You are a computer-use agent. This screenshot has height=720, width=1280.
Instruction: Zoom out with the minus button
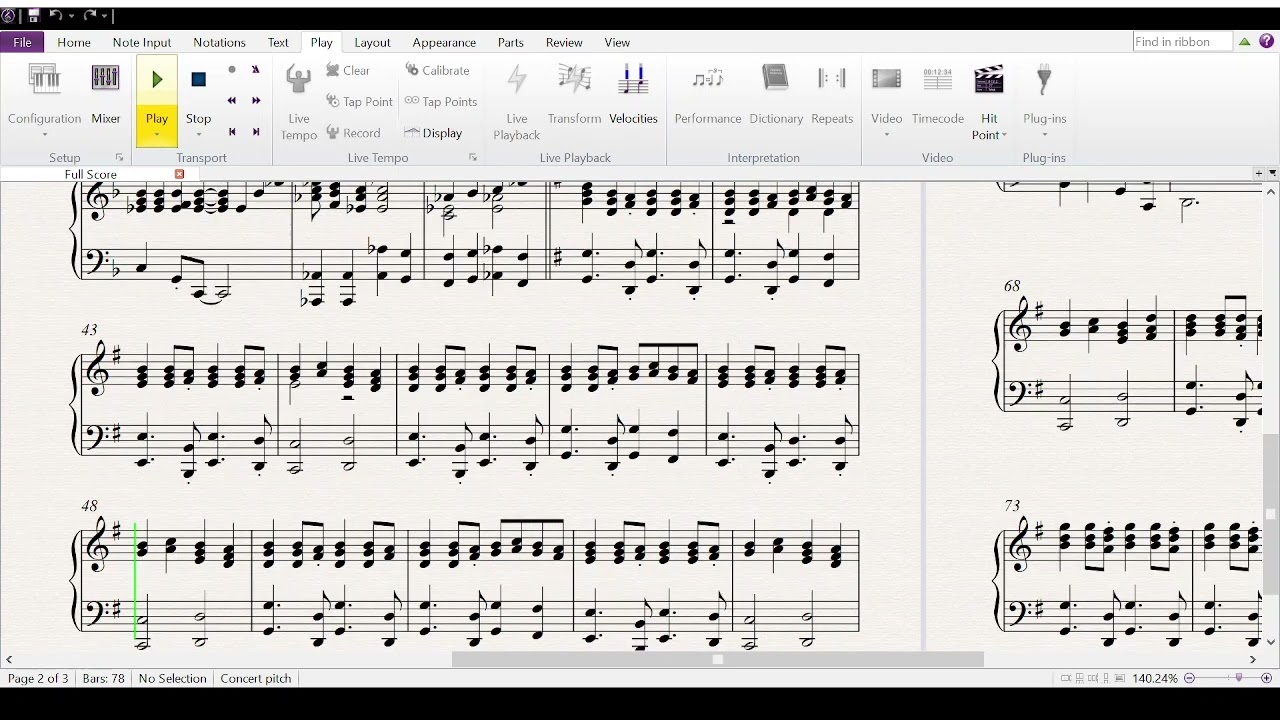click(x=1190, y=678)
